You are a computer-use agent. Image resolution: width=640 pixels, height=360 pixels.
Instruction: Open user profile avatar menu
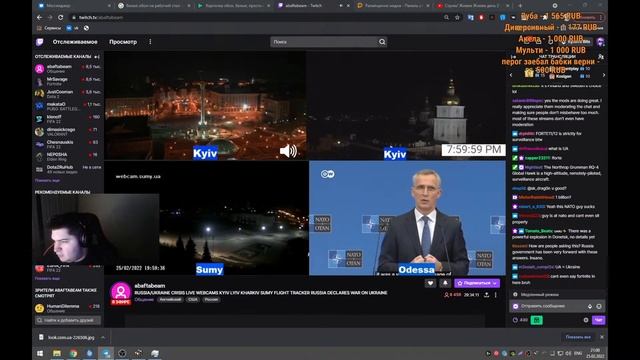[600, 42]
